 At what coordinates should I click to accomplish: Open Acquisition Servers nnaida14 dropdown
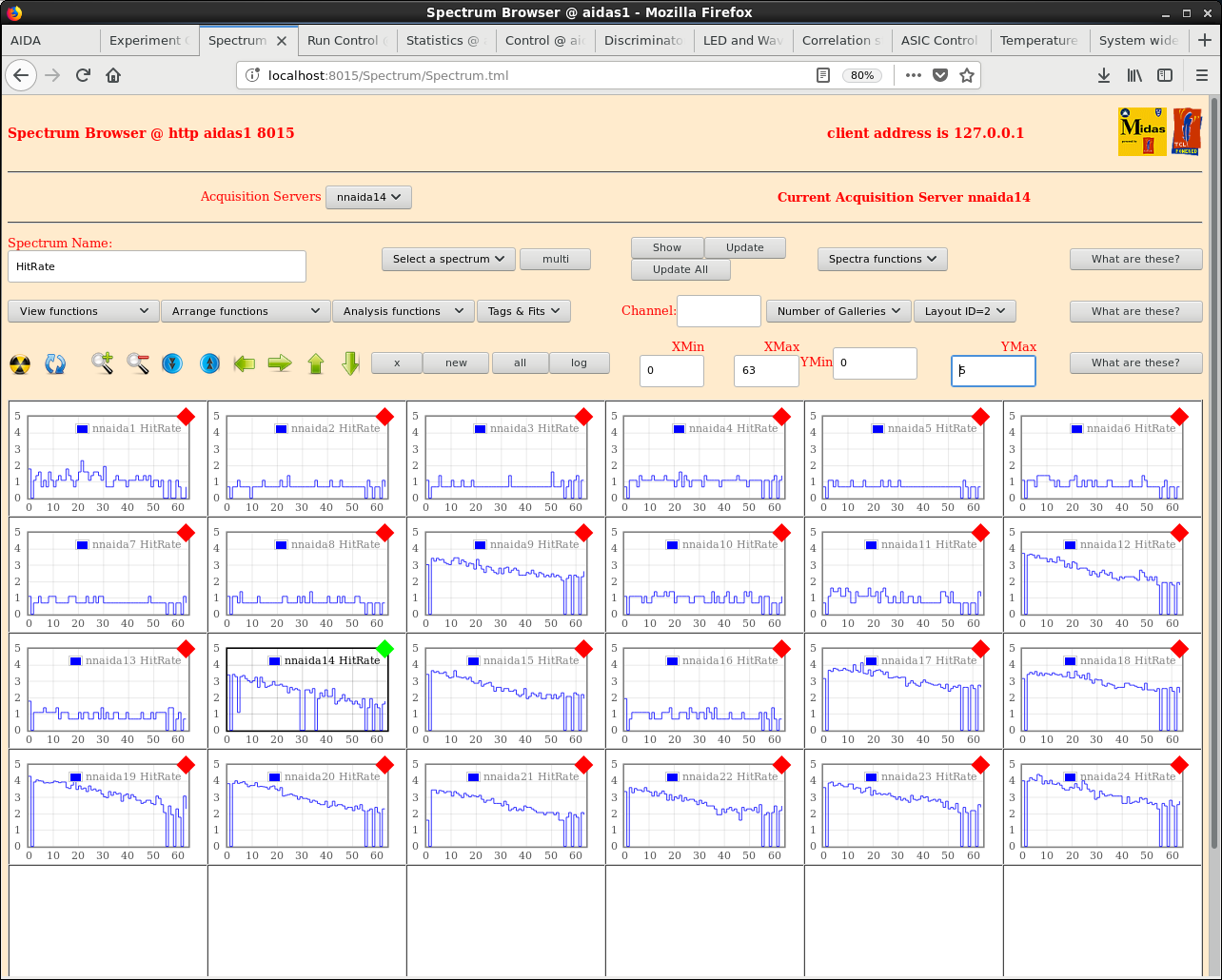coord(368,197)
